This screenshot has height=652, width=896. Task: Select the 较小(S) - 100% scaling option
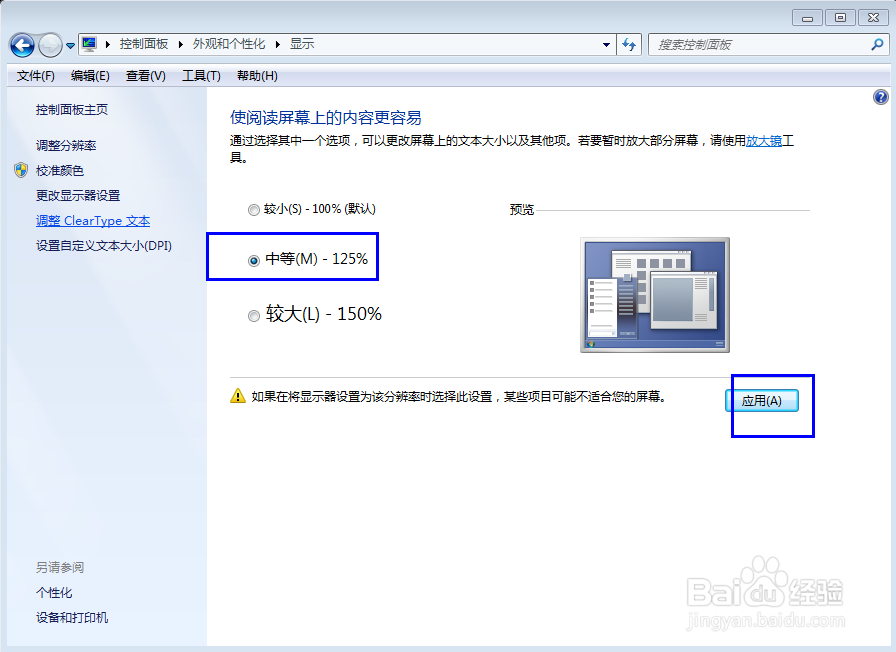(x=254, y=209)
